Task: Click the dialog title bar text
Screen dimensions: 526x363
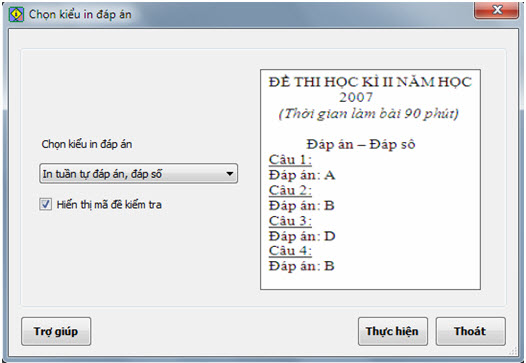Action: click(80, 14)
